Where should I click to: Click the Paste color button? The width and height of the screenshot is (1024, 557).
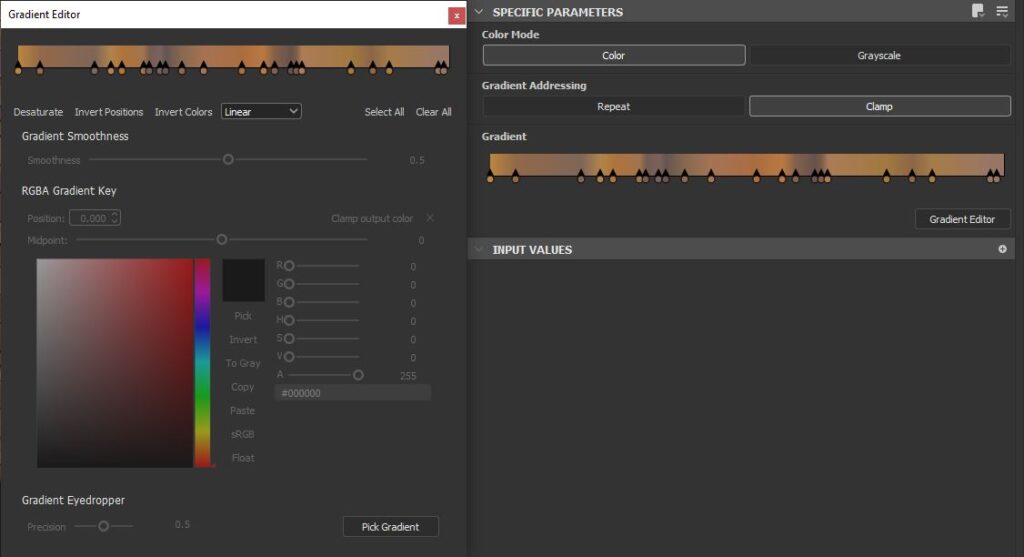242,410
